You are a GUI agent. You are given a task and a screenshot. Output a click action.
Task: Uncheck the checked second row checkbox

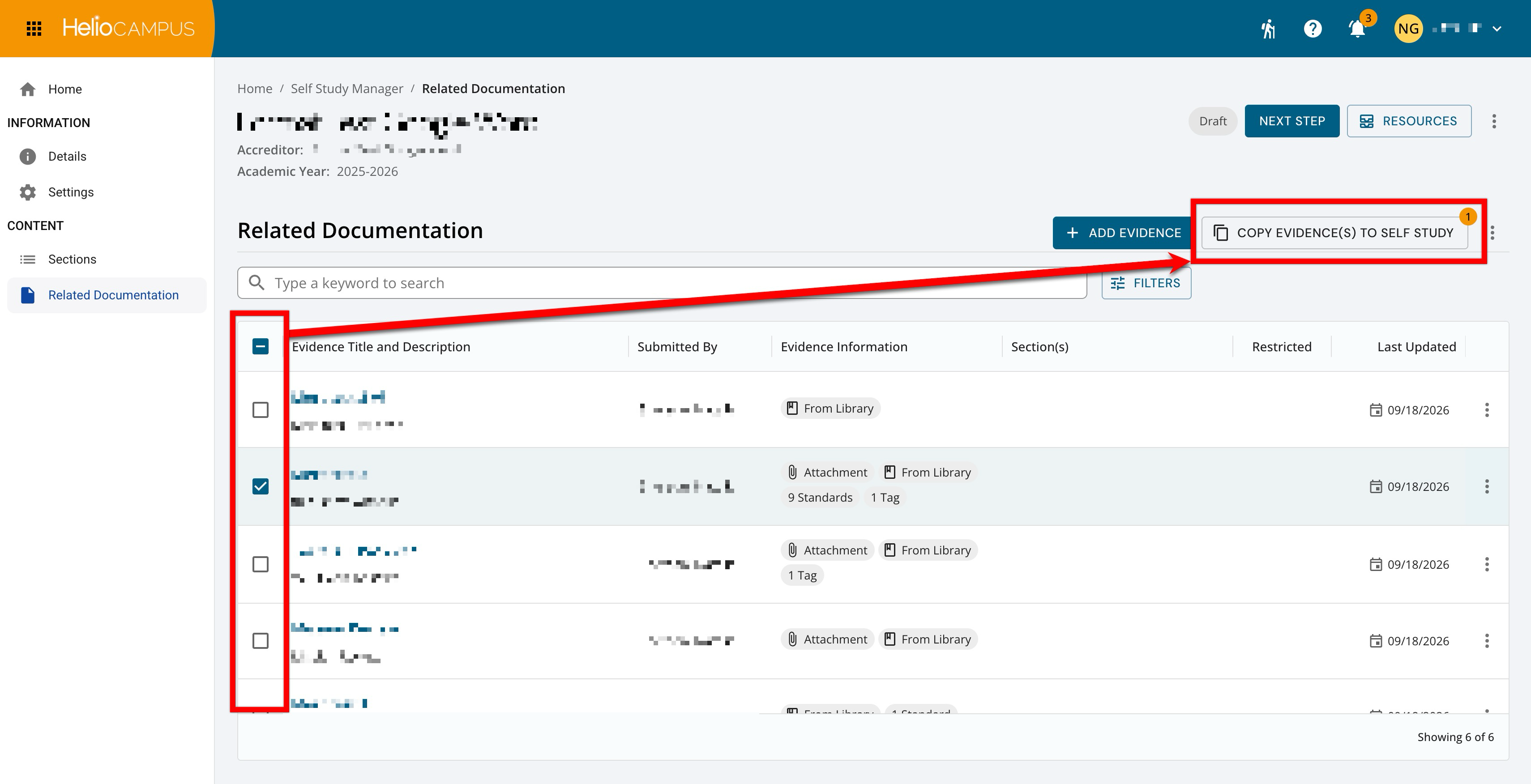tap(261, 486)
